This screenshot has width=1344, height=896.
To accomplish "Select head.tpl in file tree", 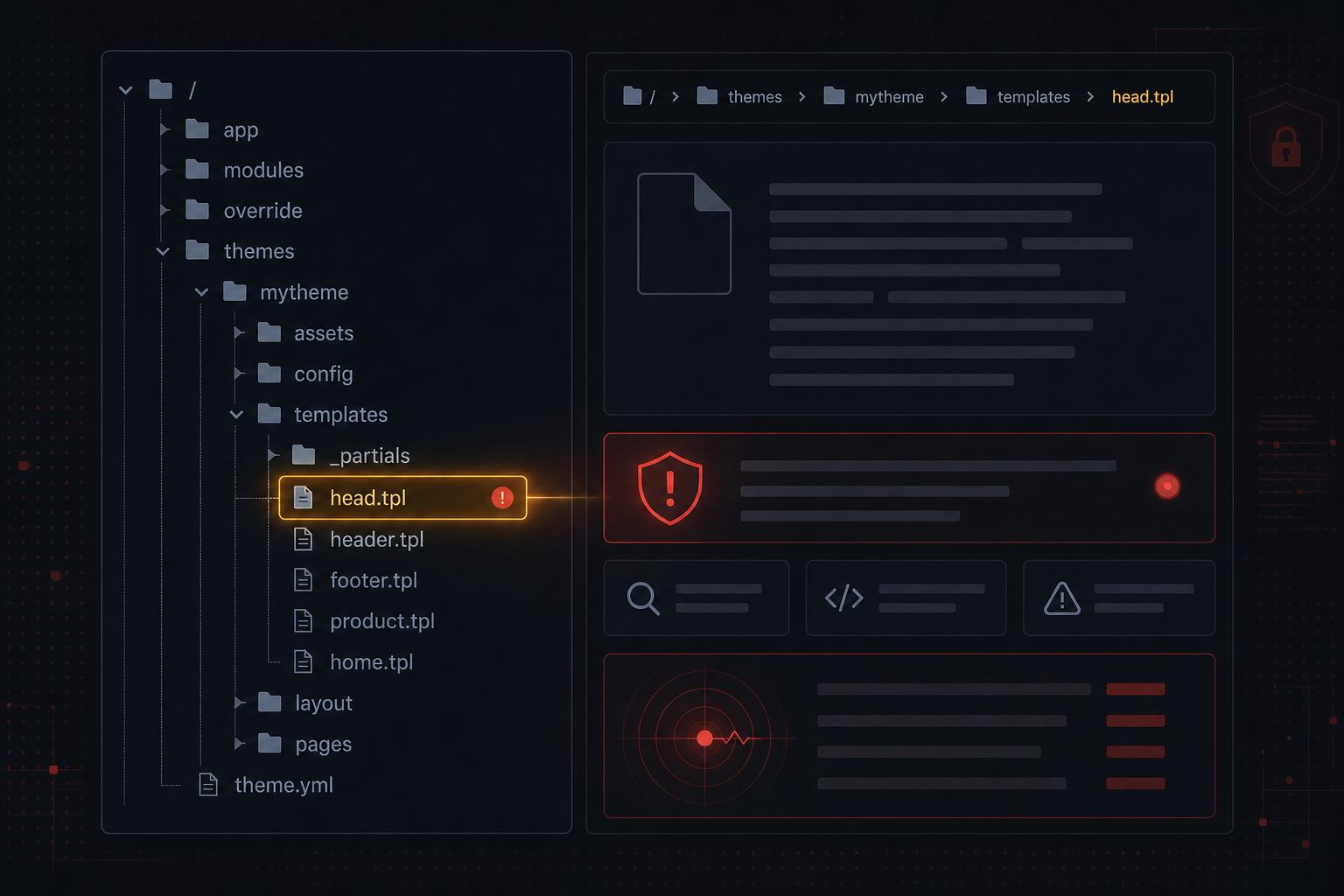I will coord(402,498).
